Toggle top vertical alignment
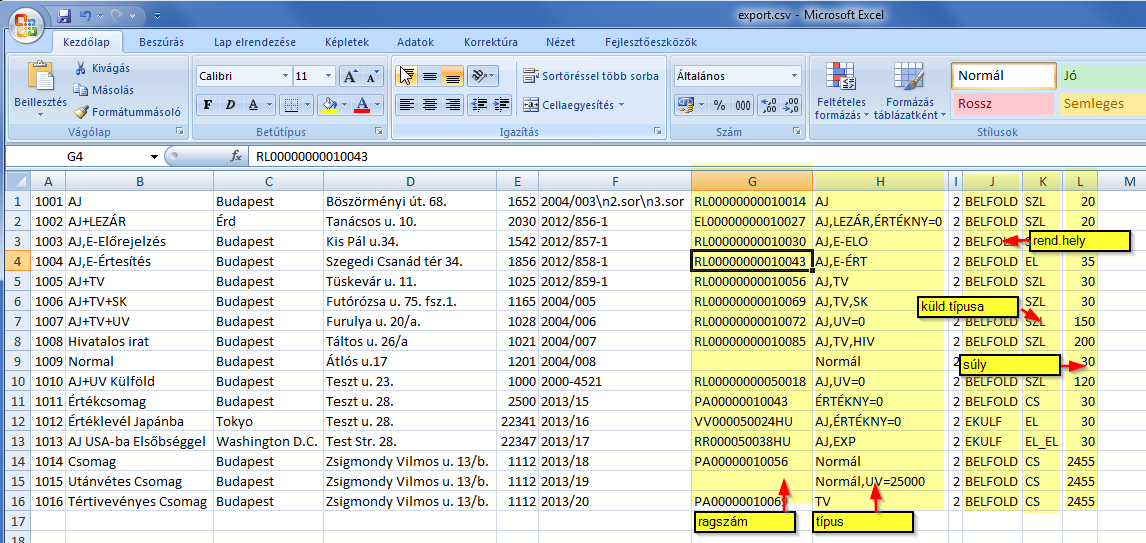1146x543 pixels. point(408,75)
